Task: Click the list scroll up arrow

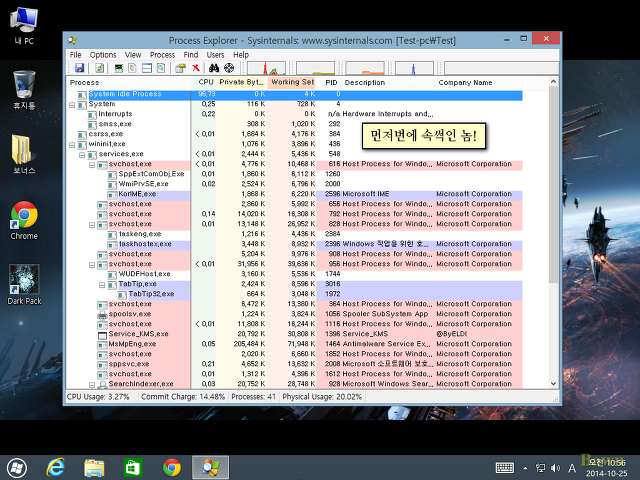Action: 553,82
